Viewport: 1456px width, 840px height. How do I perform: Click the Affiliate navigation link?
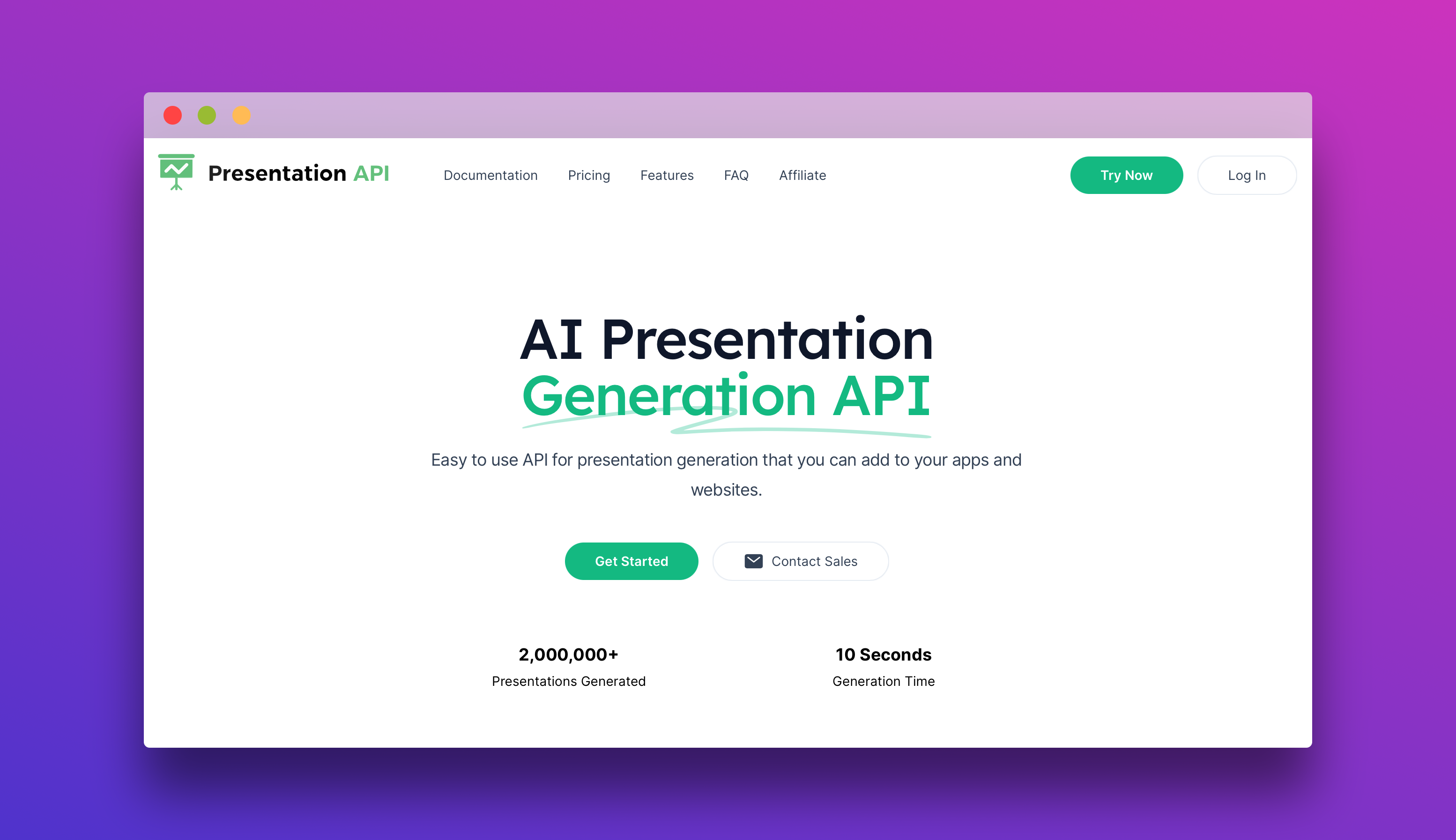(802, 175)
